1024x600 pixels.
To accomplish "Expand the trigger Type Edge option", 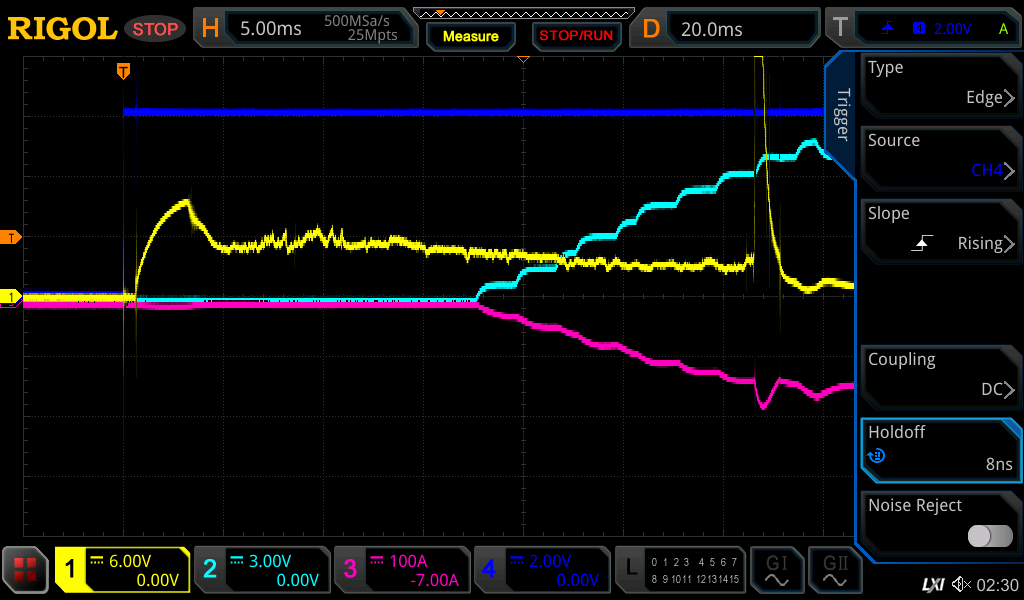I will pyautogui.click(x=940, y=84).
